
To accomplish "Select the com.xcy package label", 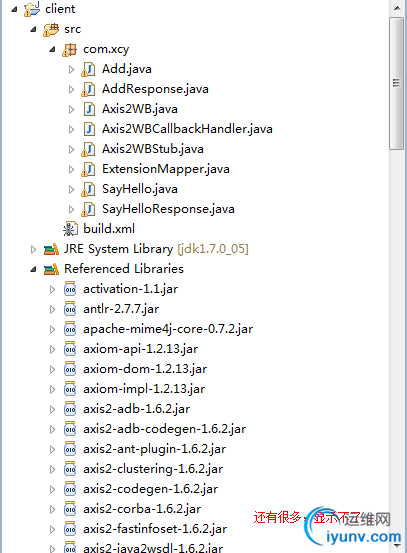I will click(x=106, y=49).
